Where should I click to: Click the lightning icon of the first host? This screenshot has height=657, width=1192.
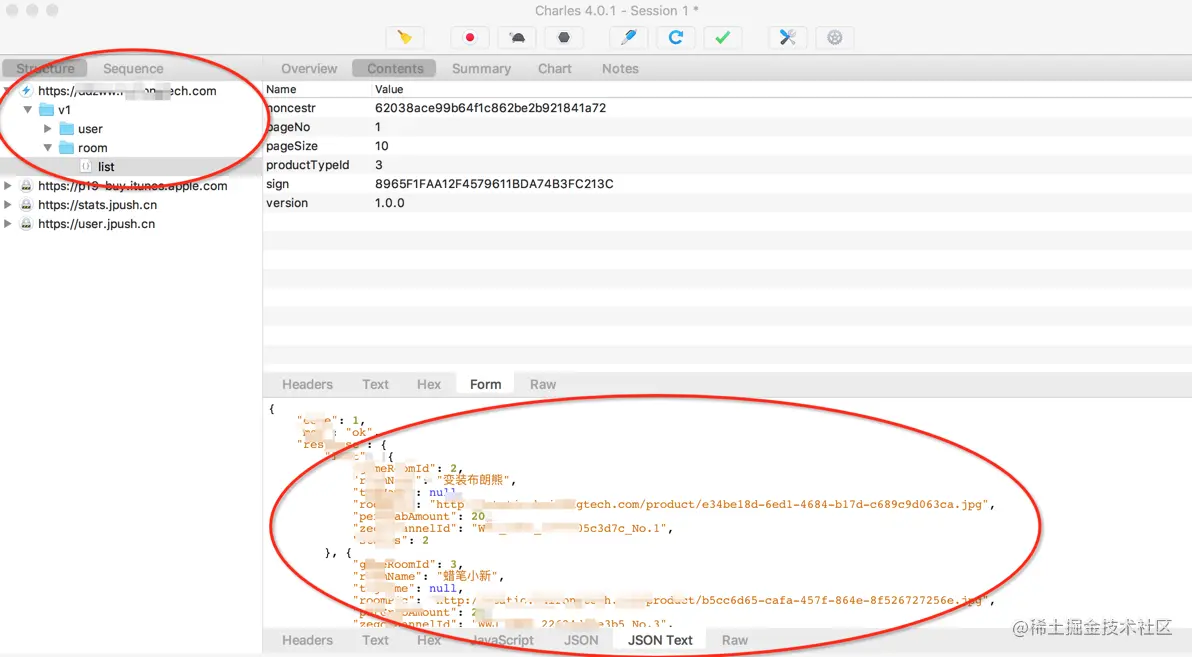(27, 90)
